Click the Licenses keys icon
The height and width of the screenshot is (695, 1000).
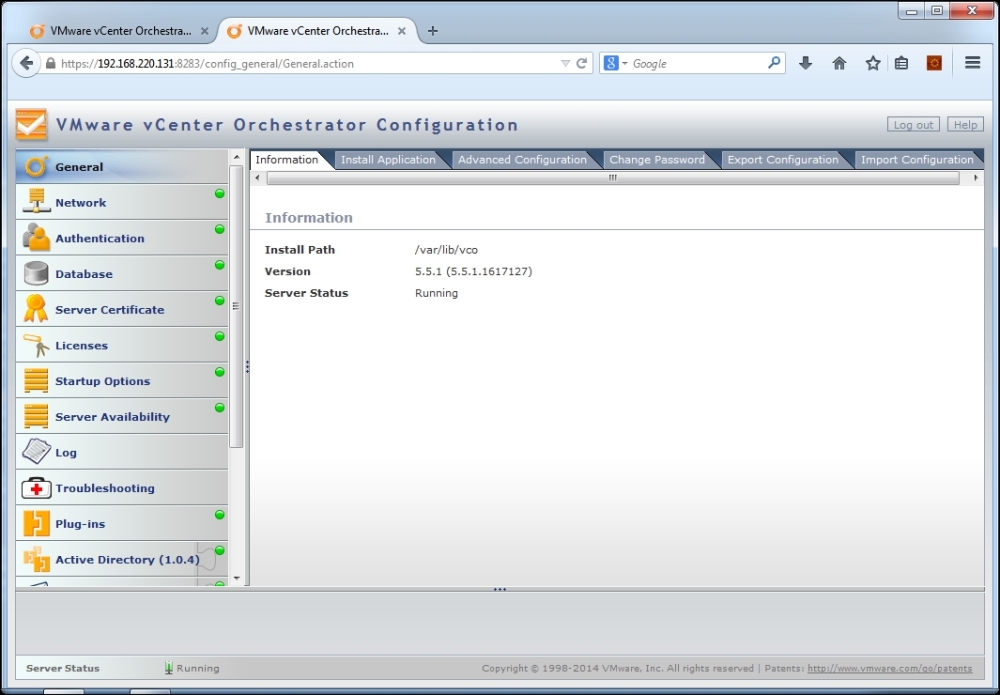coord(36,345)
